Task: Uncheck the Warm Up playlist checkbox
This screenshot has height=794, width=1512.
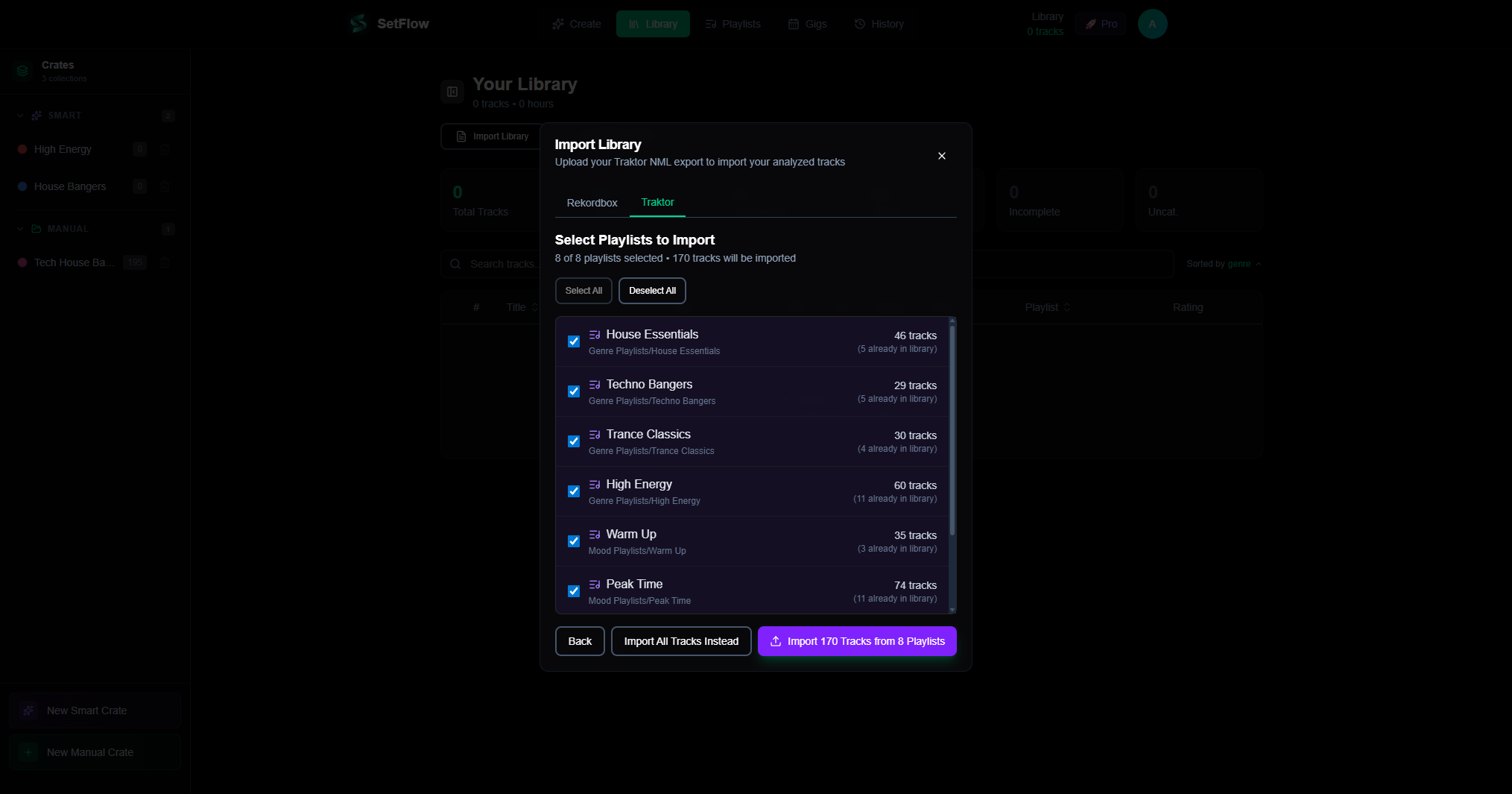Action: coord(573,541)
